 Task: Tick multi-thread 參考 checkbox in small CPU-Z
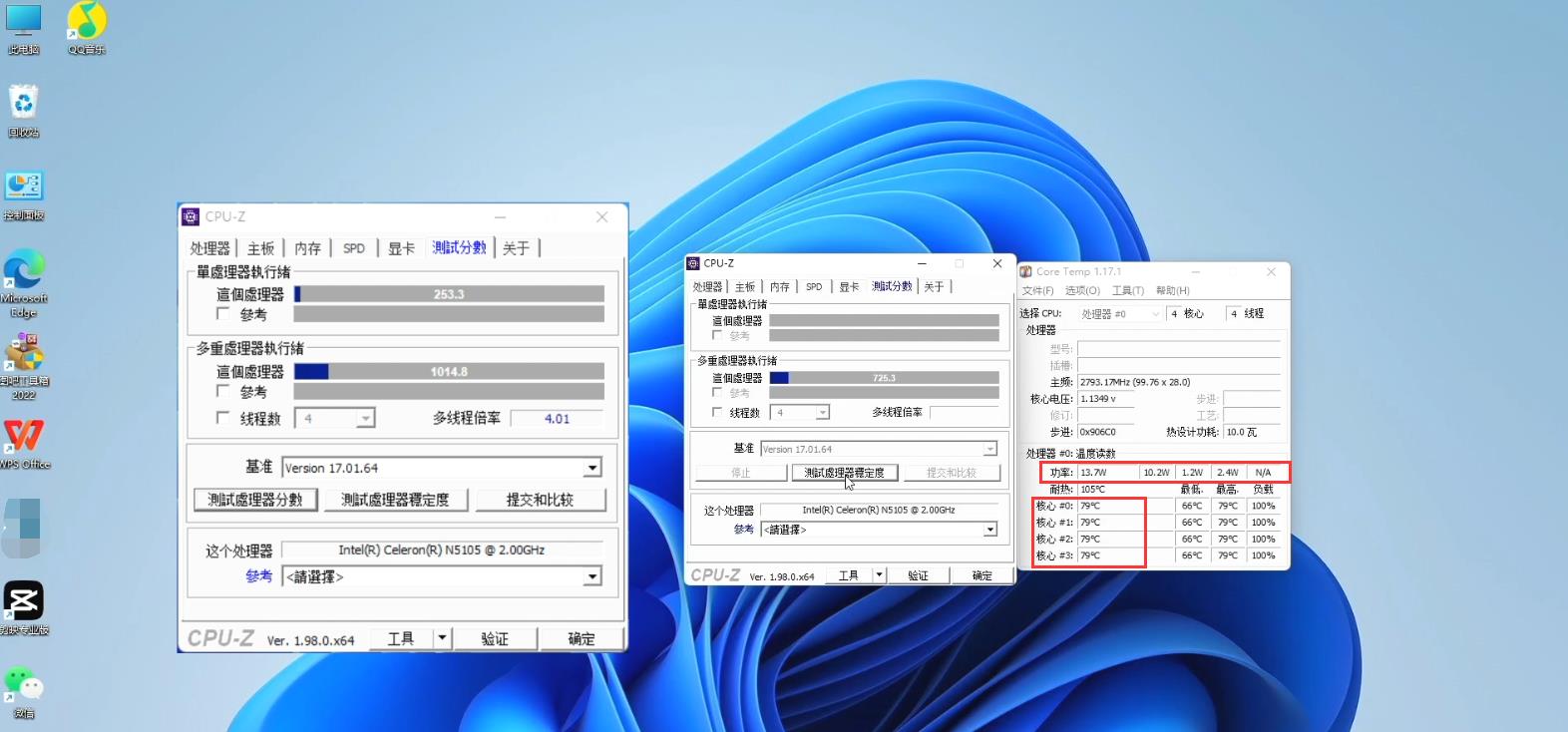(x=717, y=392)
